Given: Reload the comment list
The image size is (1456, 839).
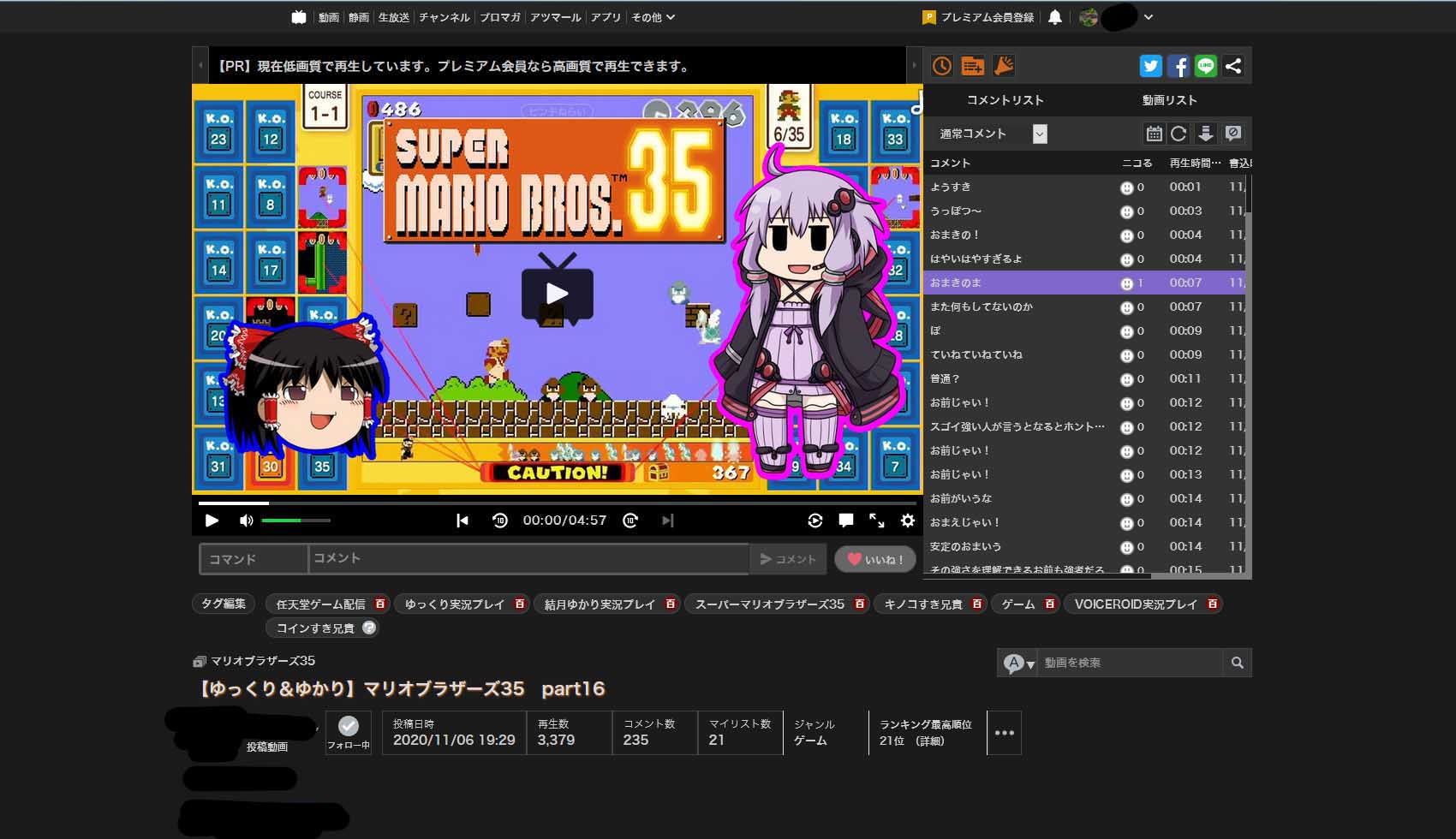Looking at the screenshot, I should 1179,134.
